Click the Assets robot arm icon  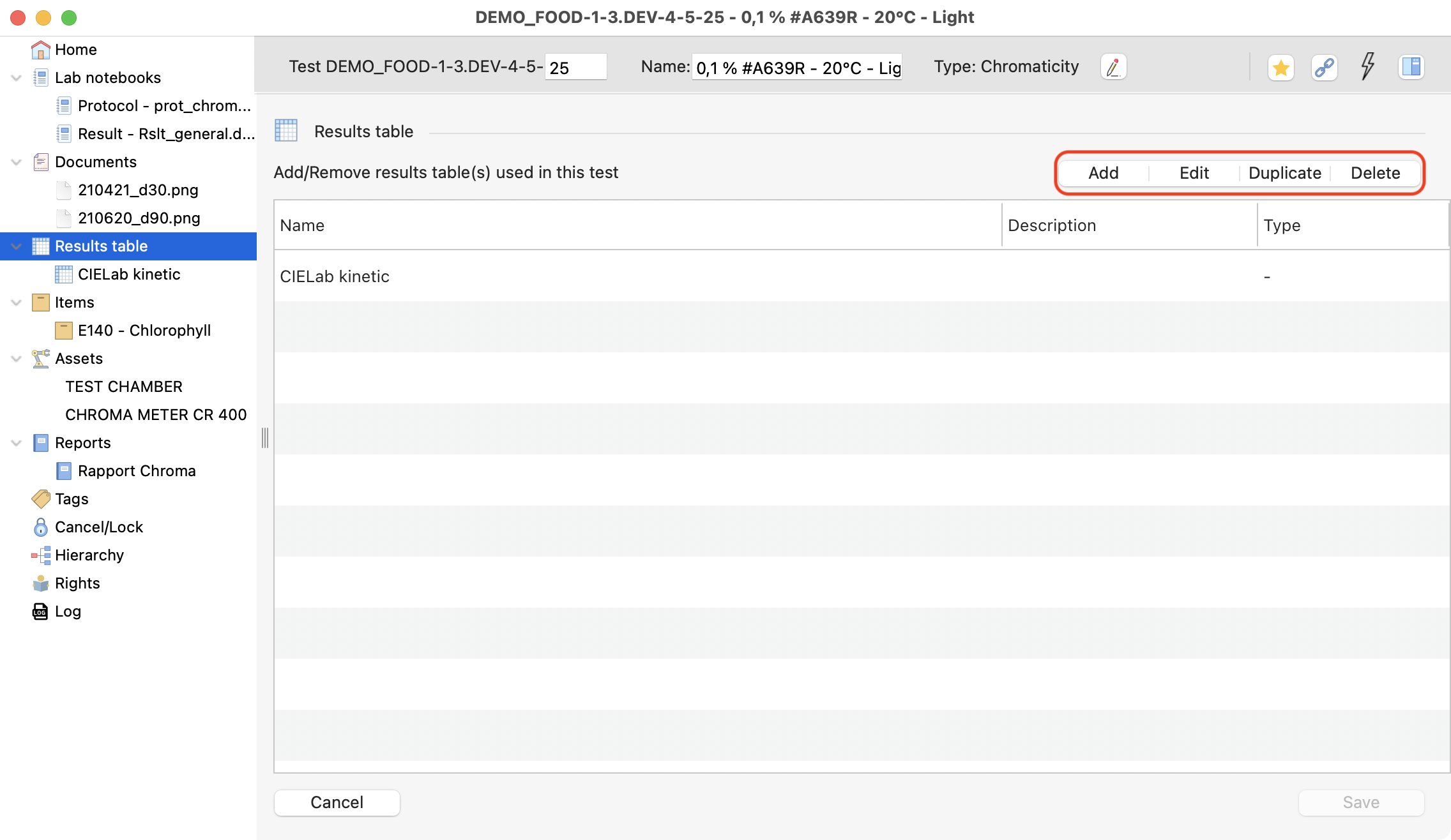(40, 359)
